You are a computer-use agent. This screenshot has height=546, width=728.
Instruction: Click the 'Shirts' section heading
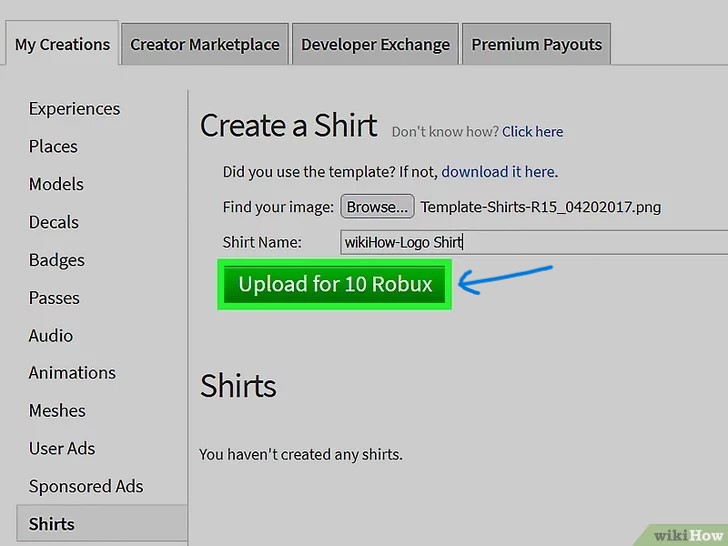click(x=238, y=386)
